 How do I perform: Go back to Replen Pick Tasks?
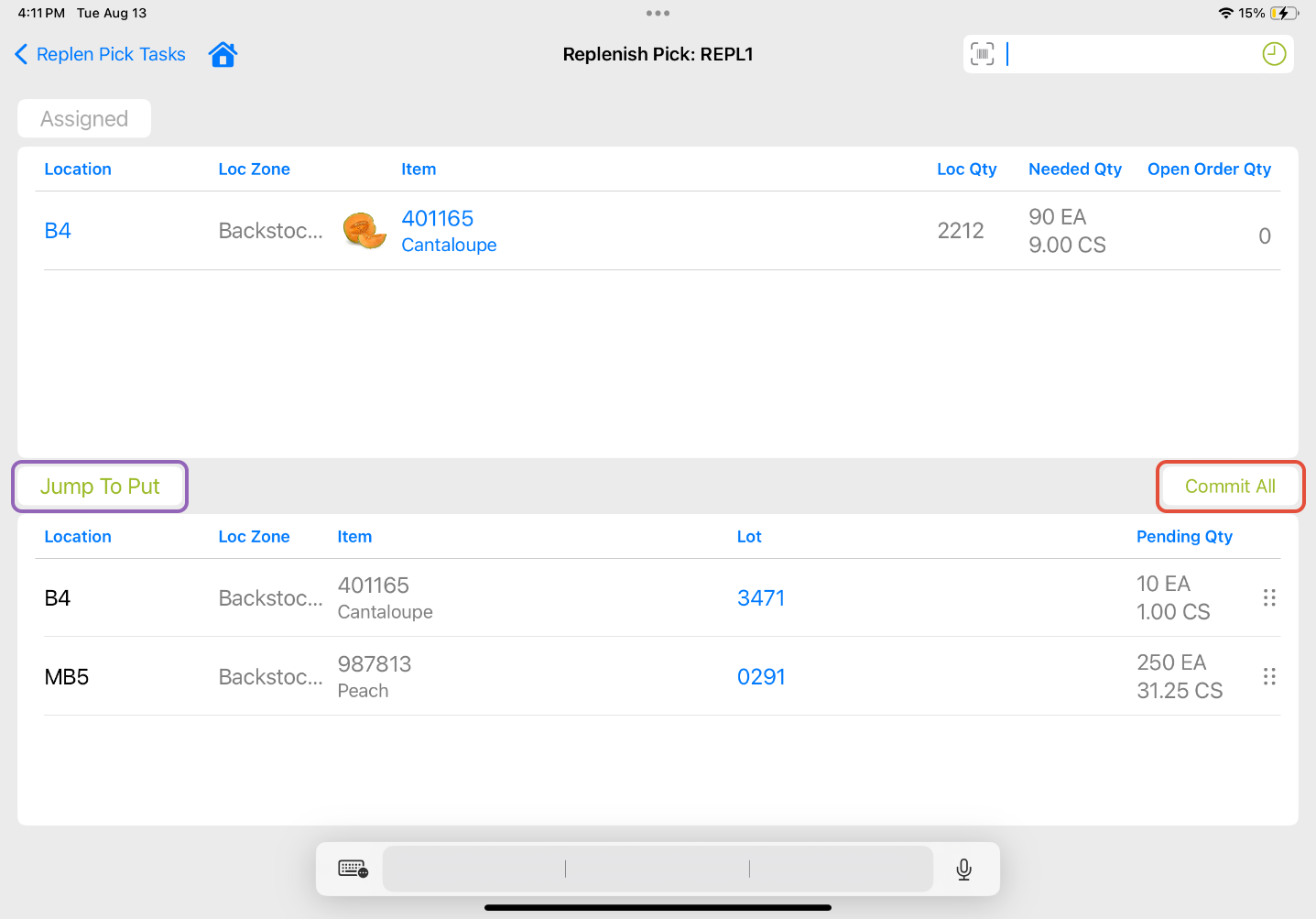pyautogui.click(x=100, y=54)
